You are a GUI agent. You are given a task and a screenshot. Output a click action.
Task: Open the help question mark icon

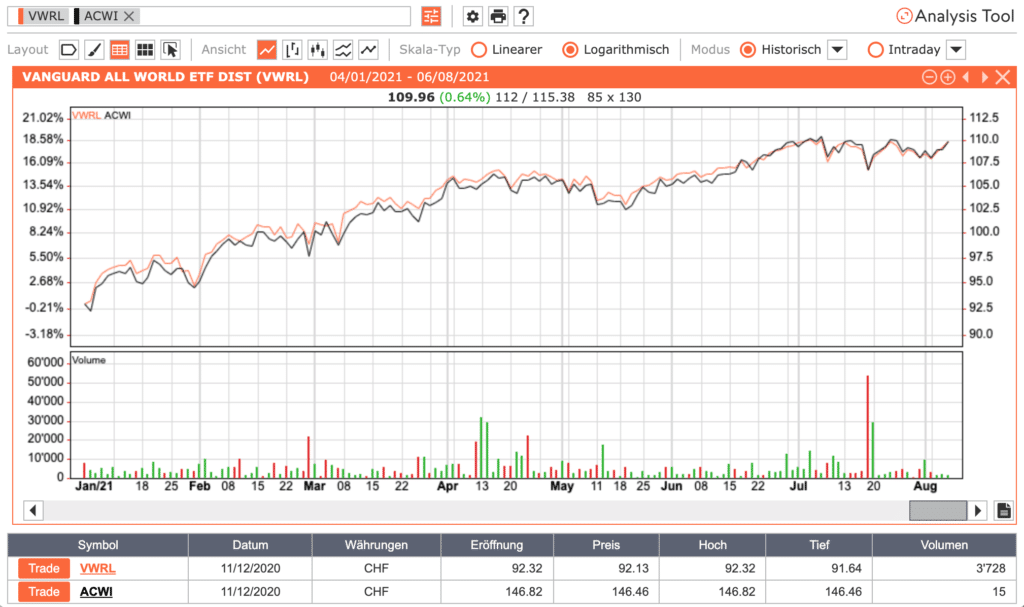pyautogui.click(x=523, y=16)
